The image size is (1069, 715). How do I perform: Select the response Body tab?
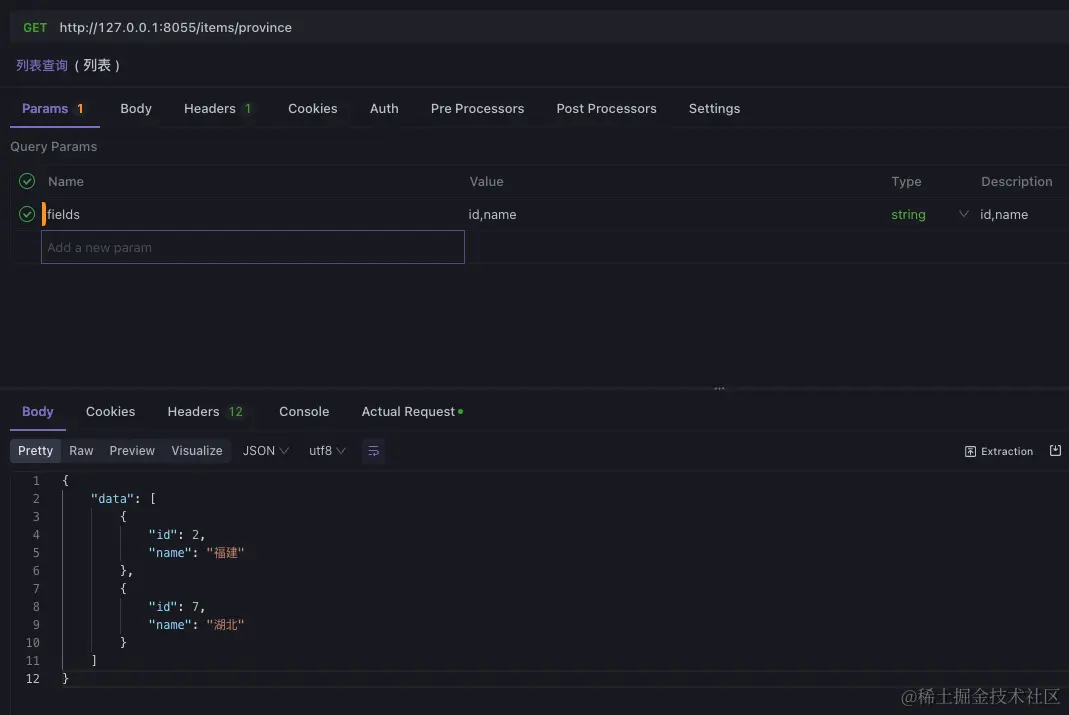37,412
